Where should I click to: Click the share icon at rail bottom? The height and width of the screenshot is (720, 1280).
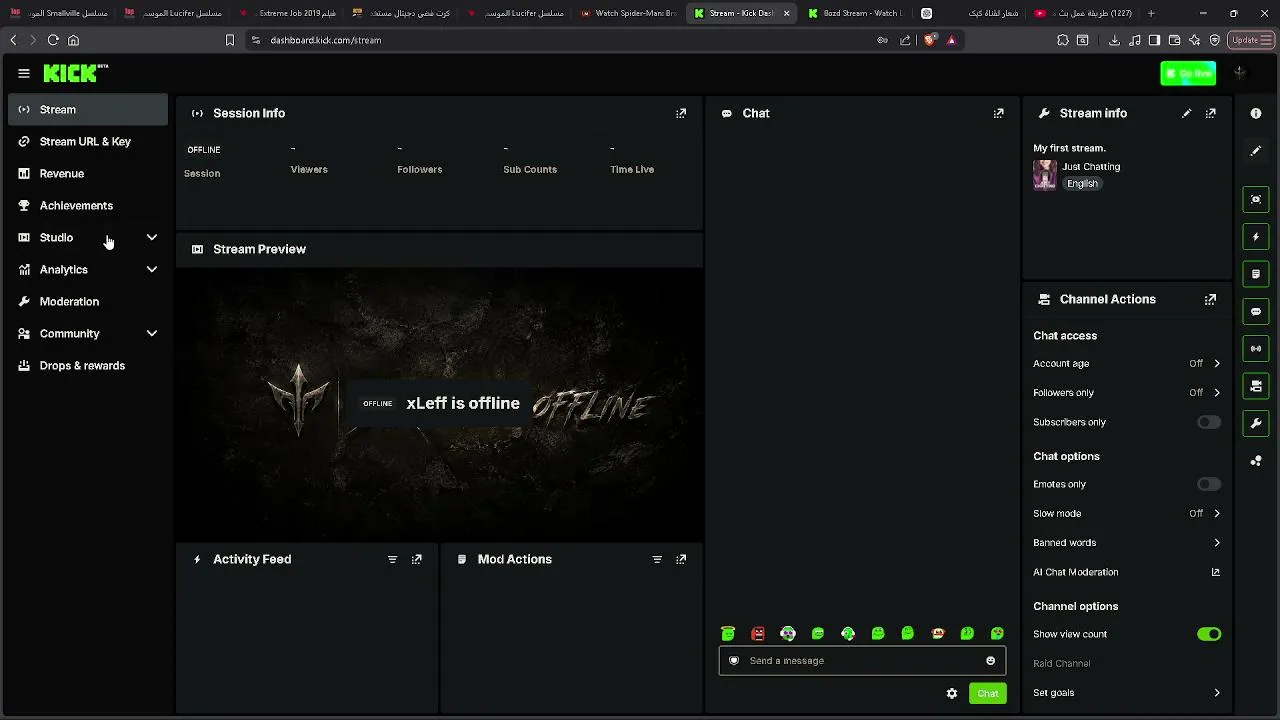1256,460
